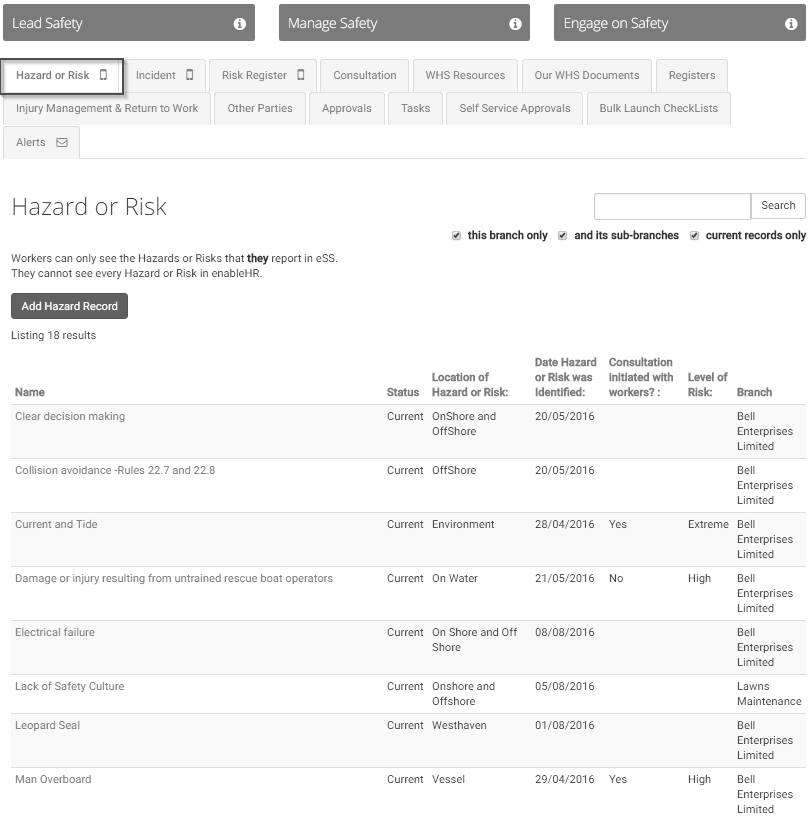The width and height of the screenshot is (810, 816).
Task: Sort by the Name column header
Action: [30, 392]
